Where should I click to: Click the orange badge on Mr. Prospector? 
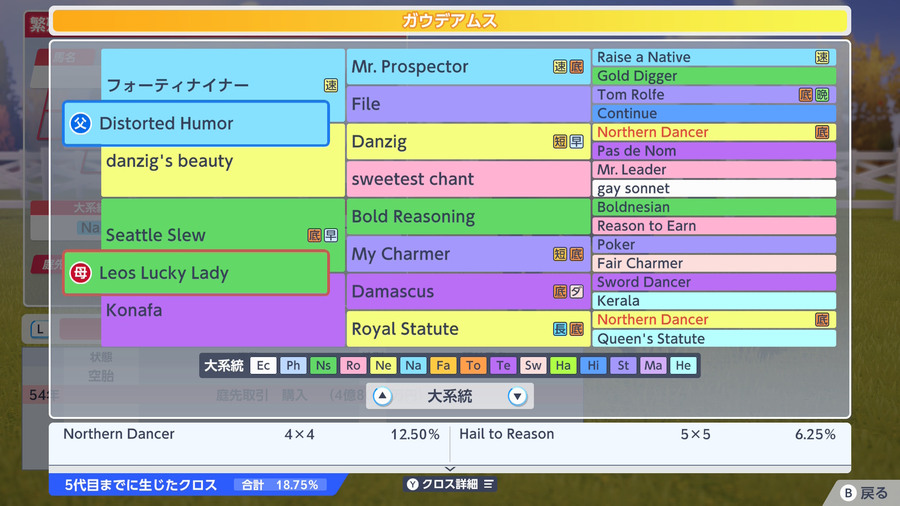576,67
